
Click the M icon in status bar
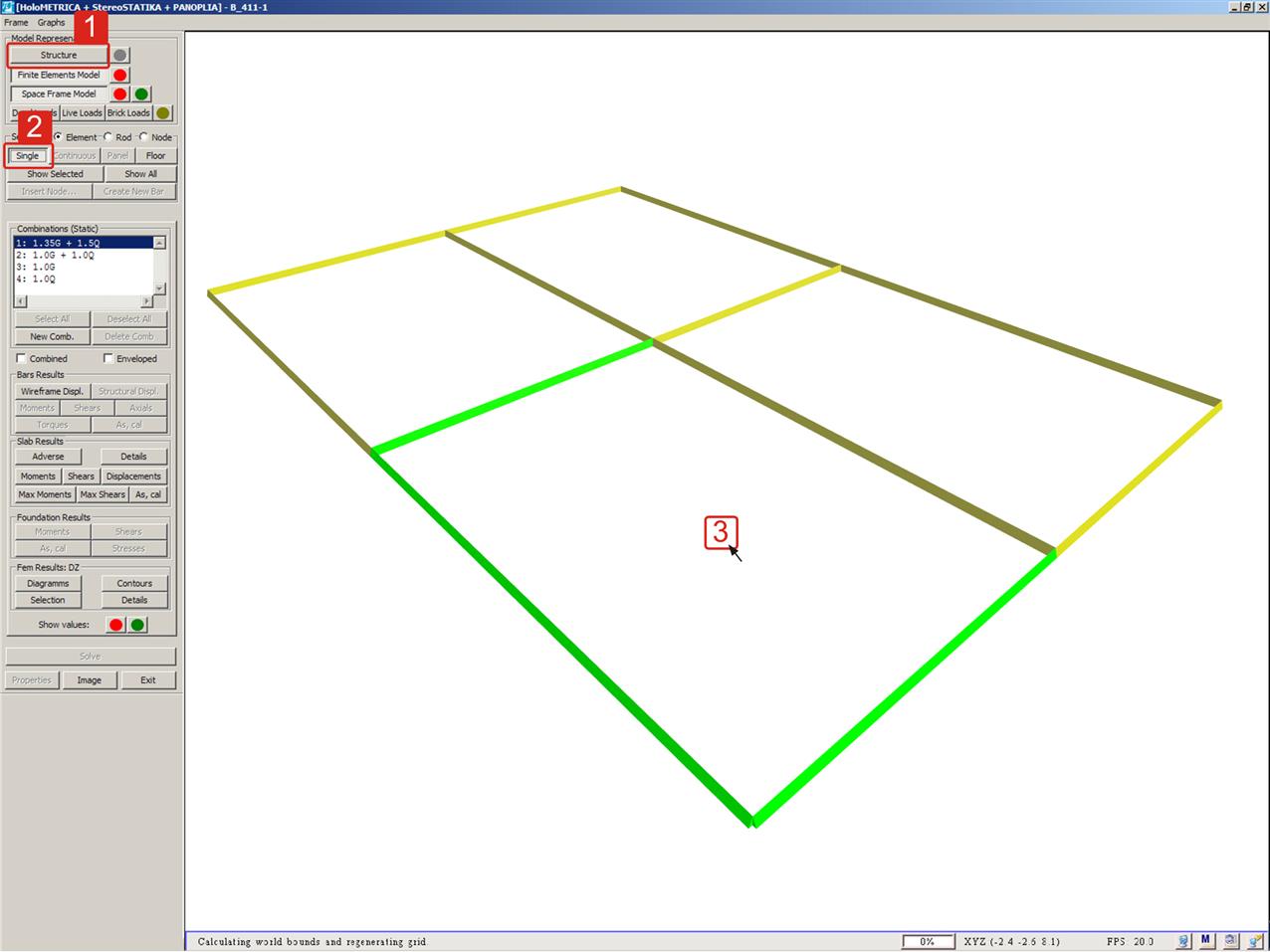coord(1205,940)
